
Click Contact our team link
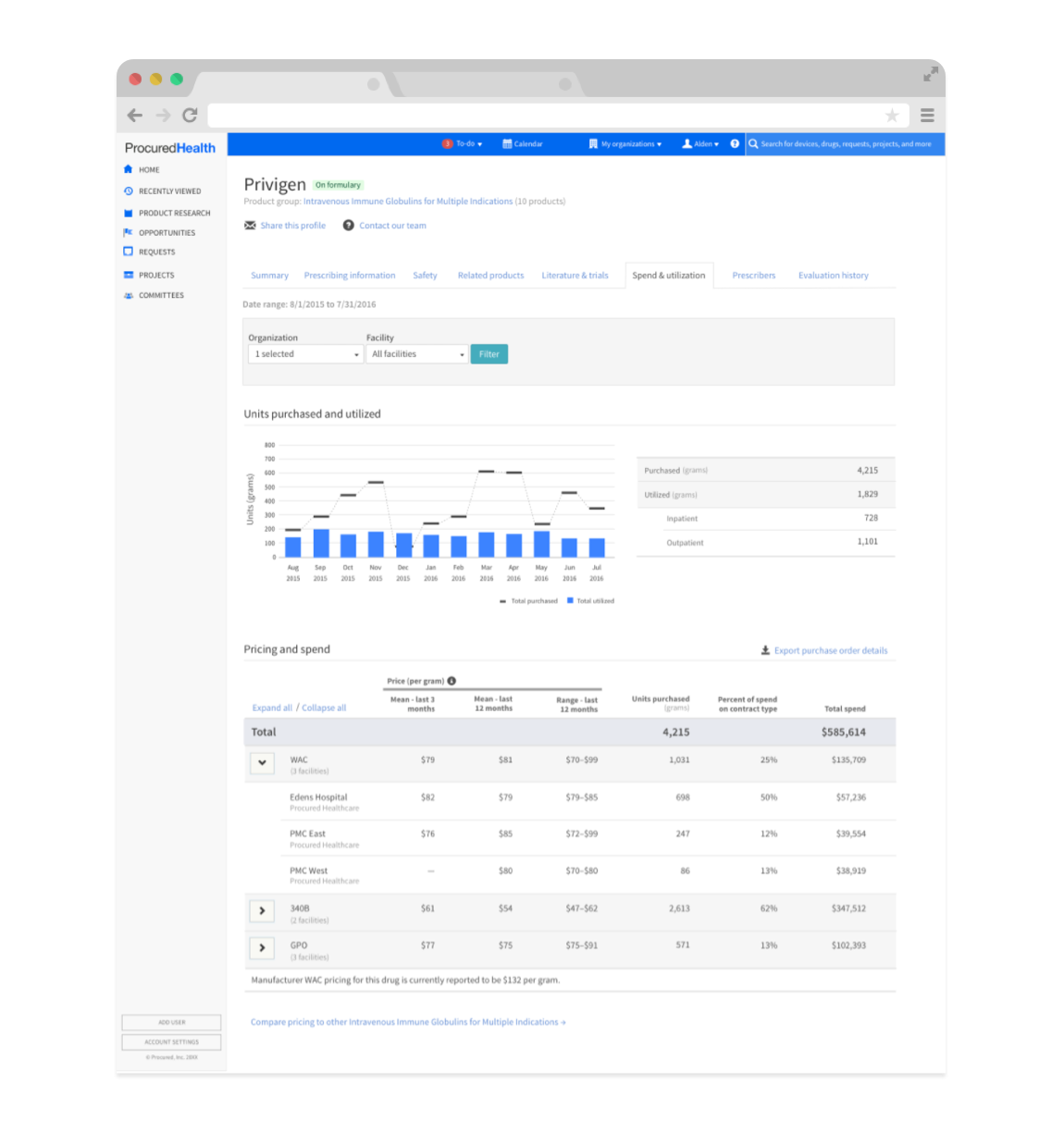click(392, 226)
